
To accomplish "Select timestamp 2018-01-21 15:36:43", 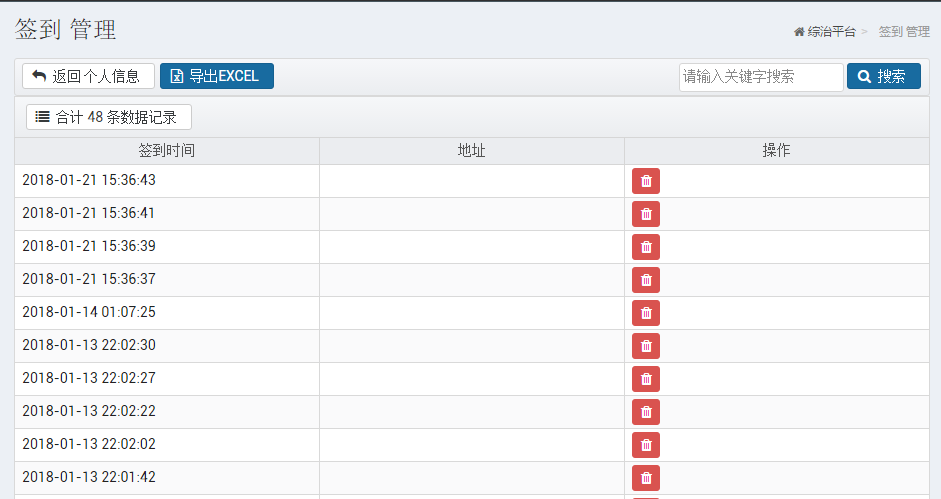I will point(89,180).
